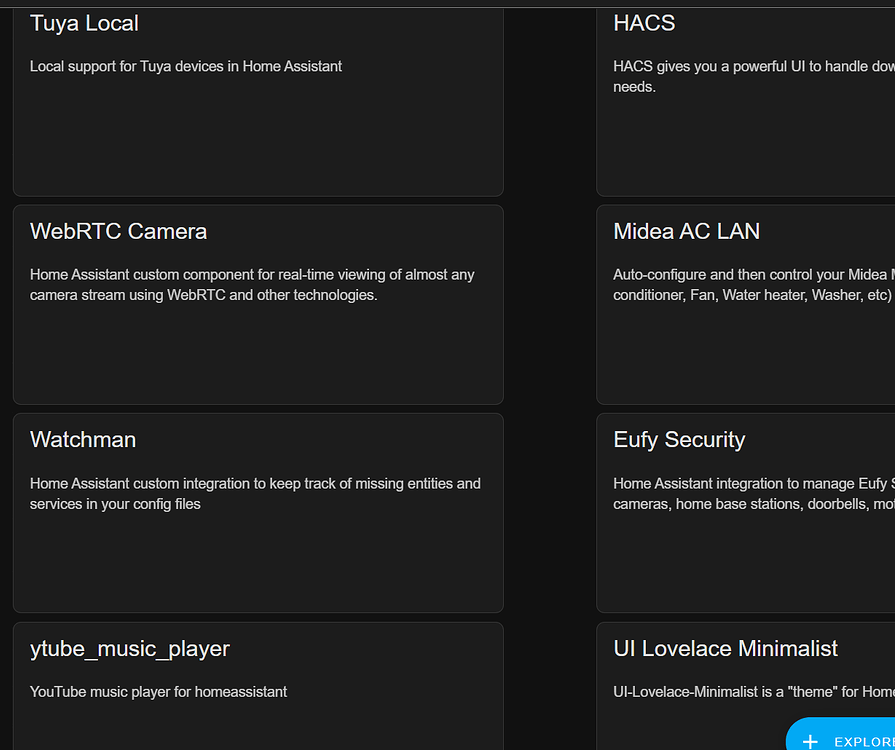Click the UI Lovelace Minimalist title
Image resolution: width=895 pixels, height=750 pixels.
point(725,649)
